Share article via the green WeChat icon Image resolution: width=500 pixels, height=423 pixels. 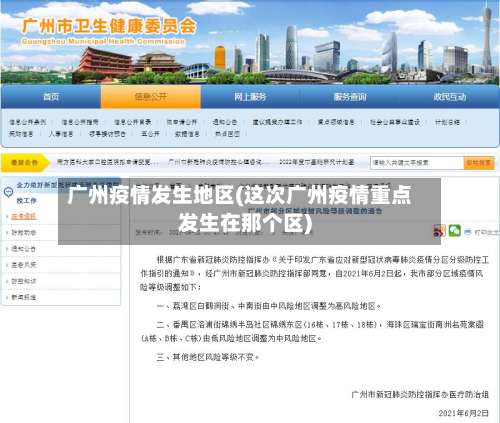[x=454, y=230]
